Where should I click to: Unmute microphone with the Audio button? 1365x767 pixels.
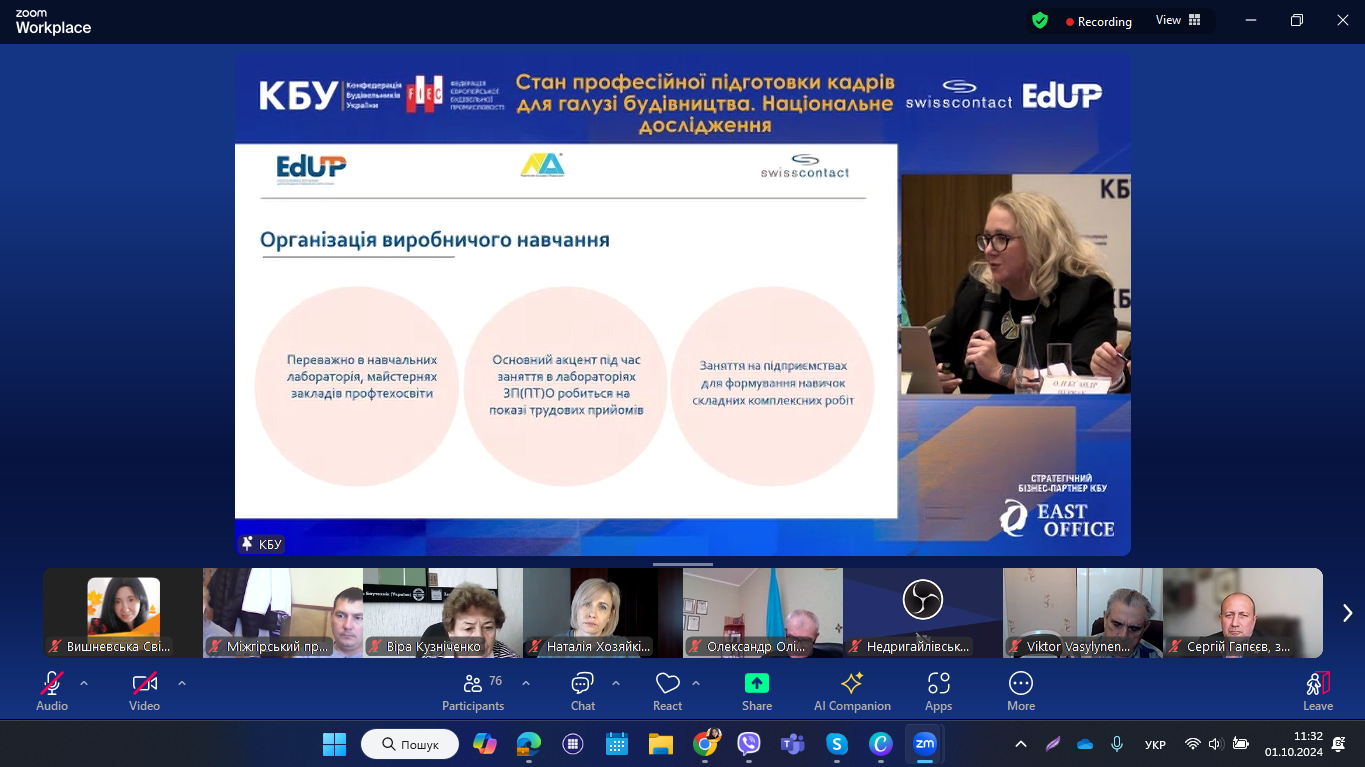point(52,691)
